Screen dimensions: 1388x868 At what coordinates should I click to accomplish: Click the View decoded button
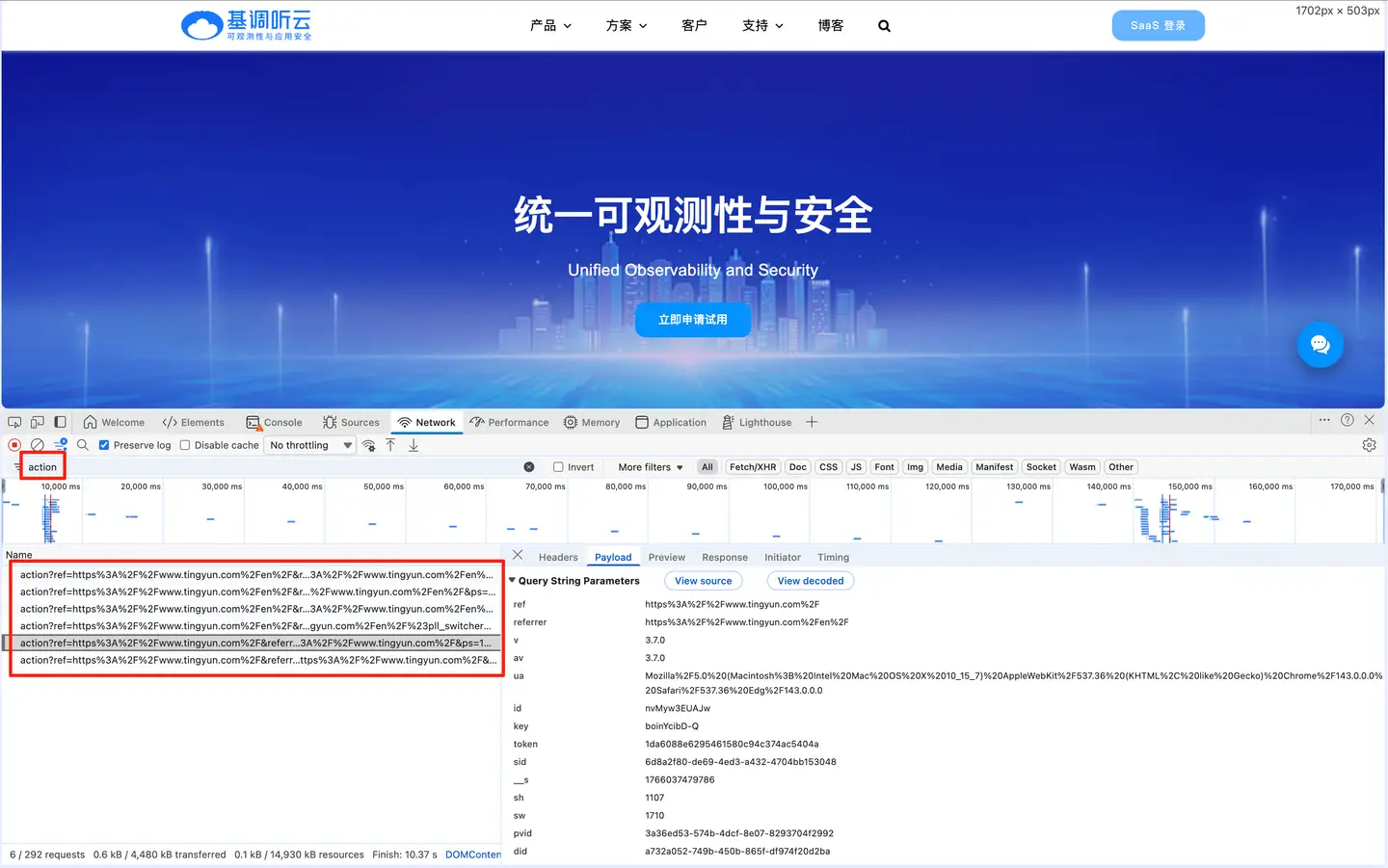coord(810,581)
